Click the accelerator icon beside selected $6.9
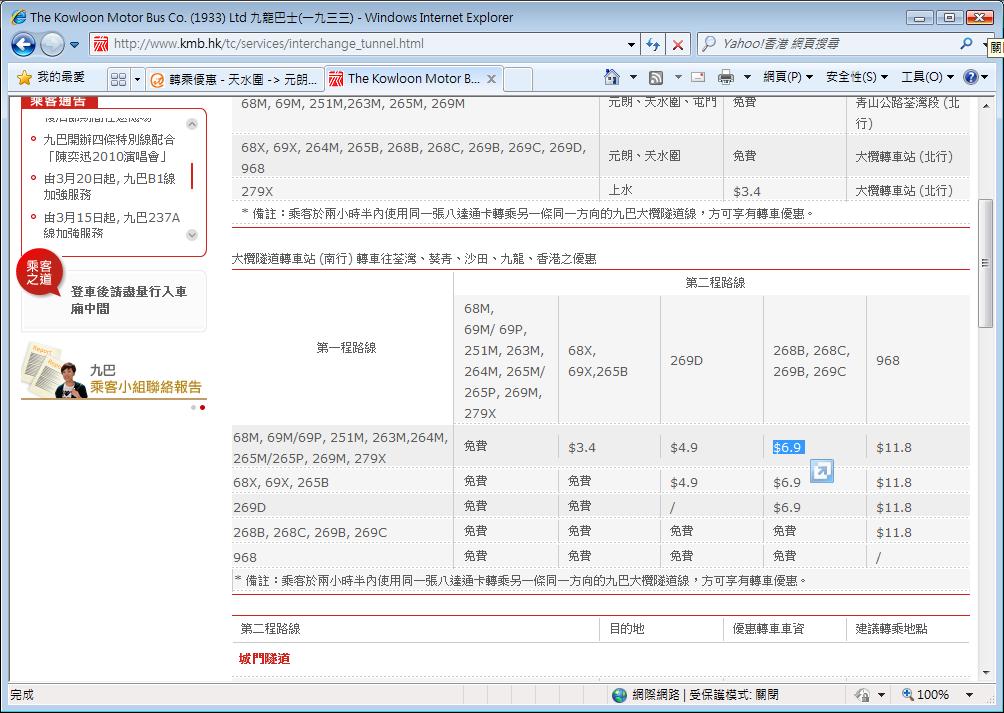This screenshot has height=713, width=1004. [x=821, y=470]
